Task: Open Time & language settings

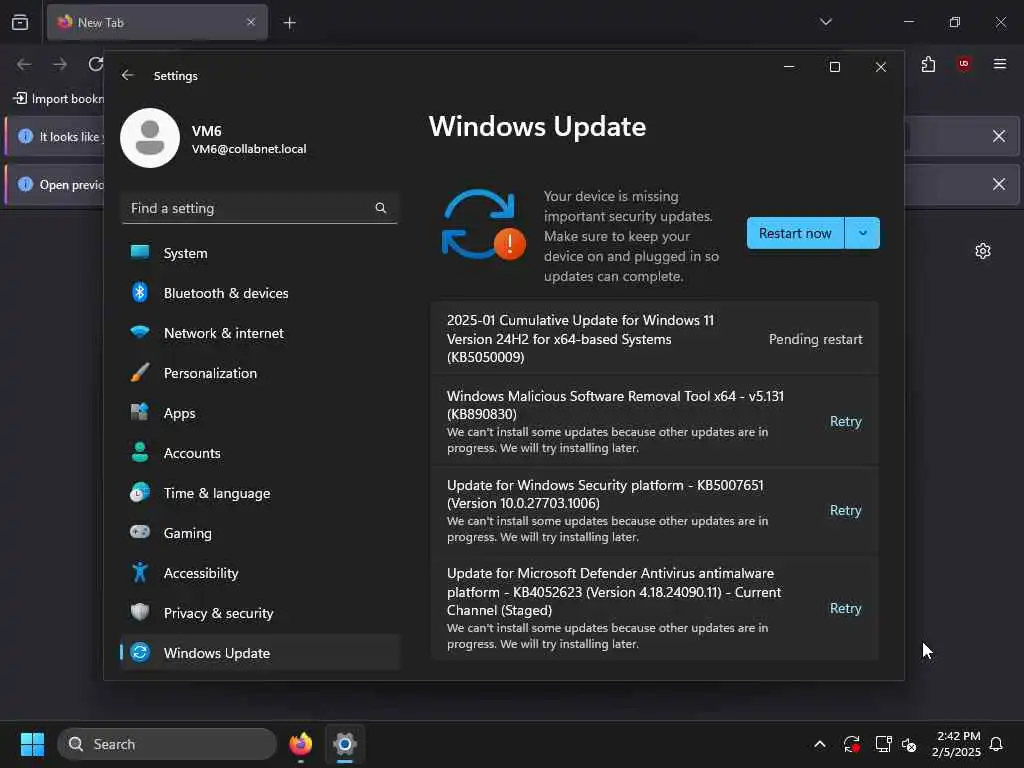Action: coord(260,493)
